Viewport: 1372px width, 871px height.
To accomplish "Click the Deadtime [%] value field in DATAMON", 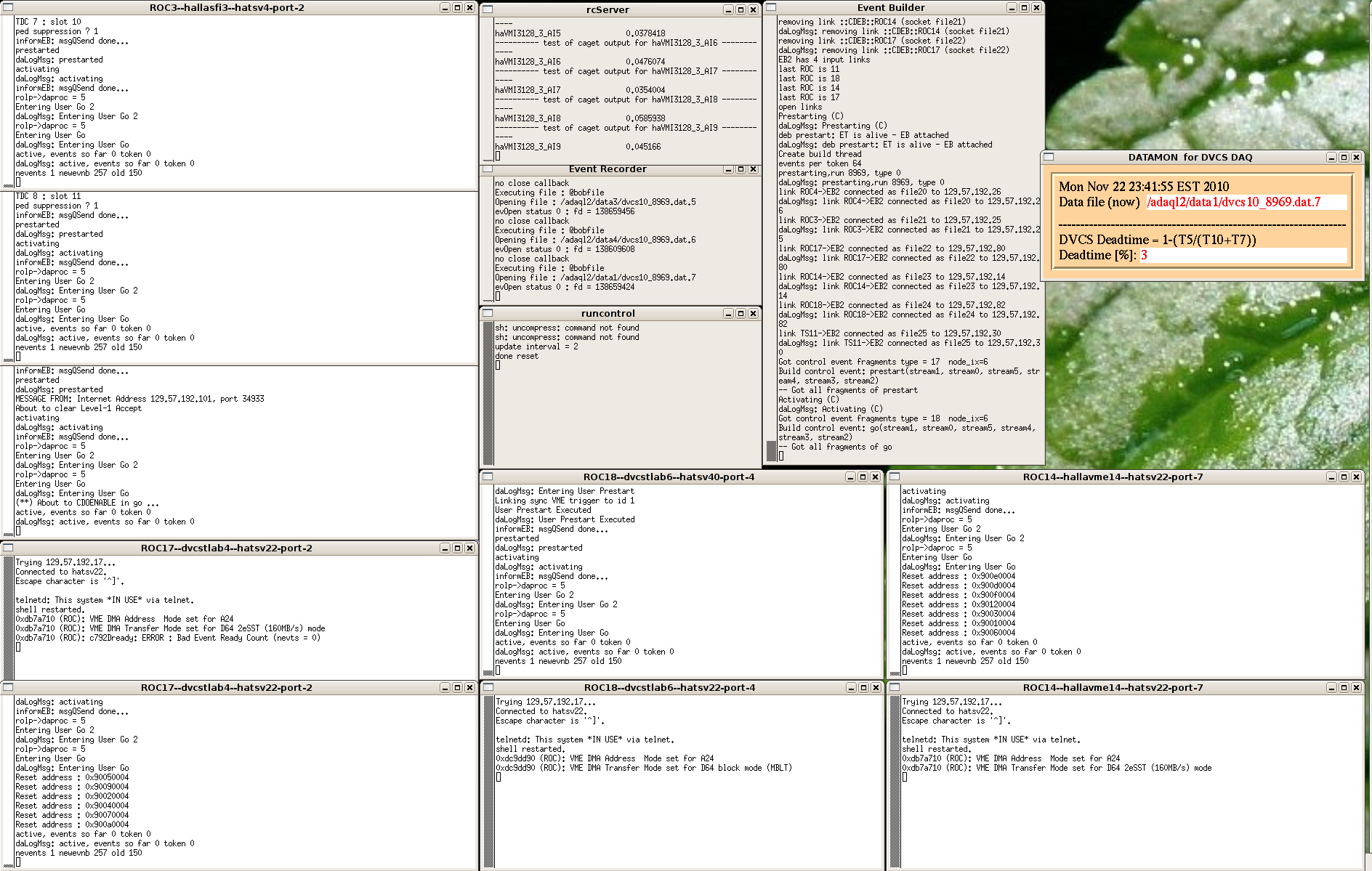I will (1243, 255).
